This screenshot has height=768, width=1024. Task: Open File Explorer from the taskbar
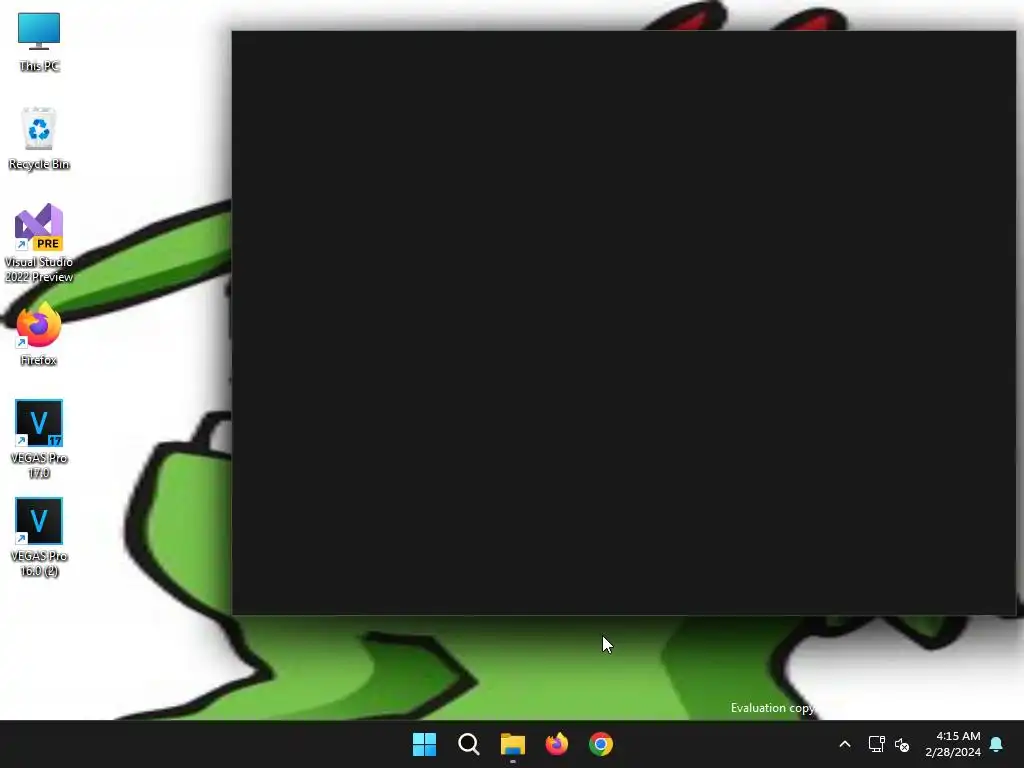click(513, 744)
